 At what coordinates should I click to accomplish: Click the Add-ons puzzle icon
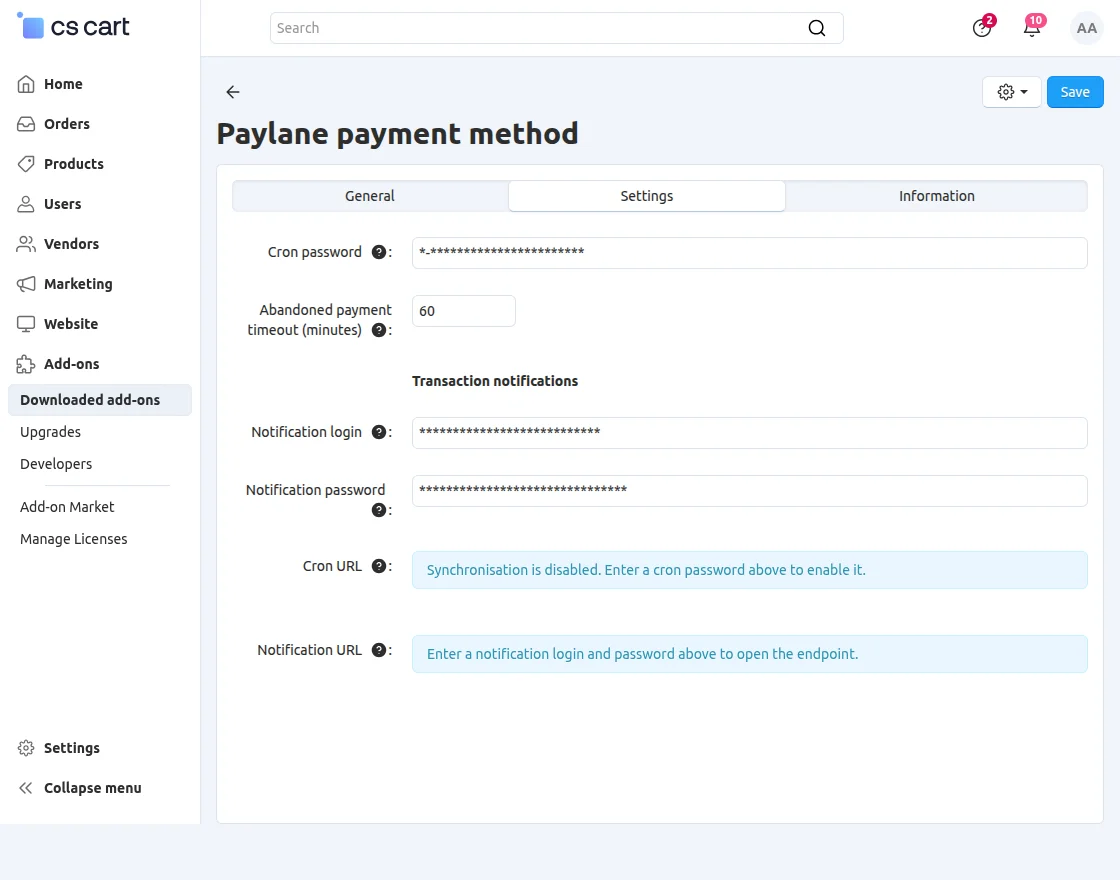click(x=26, y=364)
